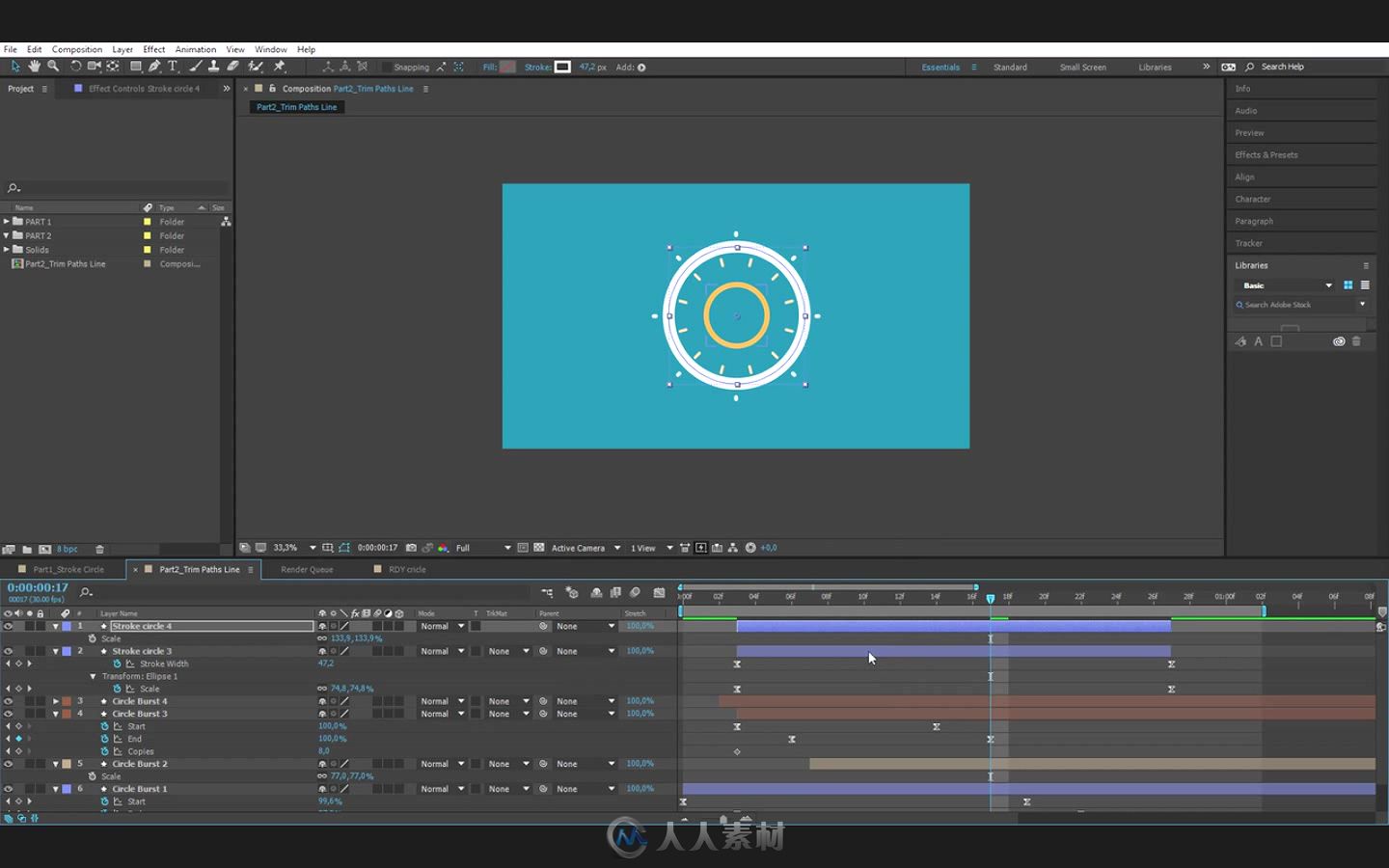
Task: Select the Pen tool
Action: pos(154,67)
